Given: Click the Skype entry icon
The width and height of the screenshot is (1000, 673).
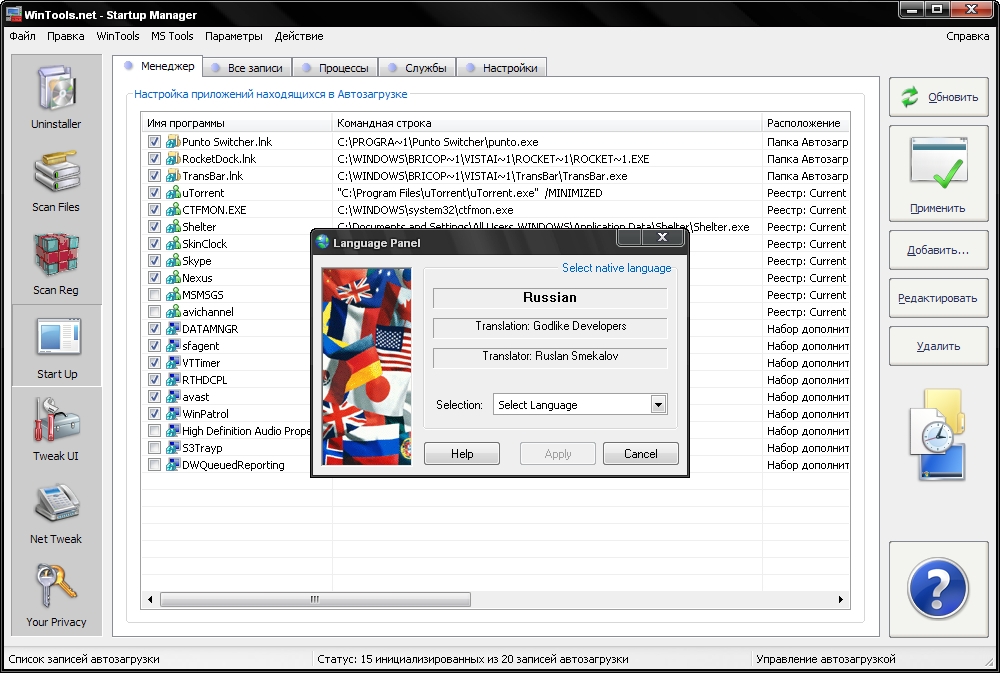Looking at the screenshot, I should 173,261.
